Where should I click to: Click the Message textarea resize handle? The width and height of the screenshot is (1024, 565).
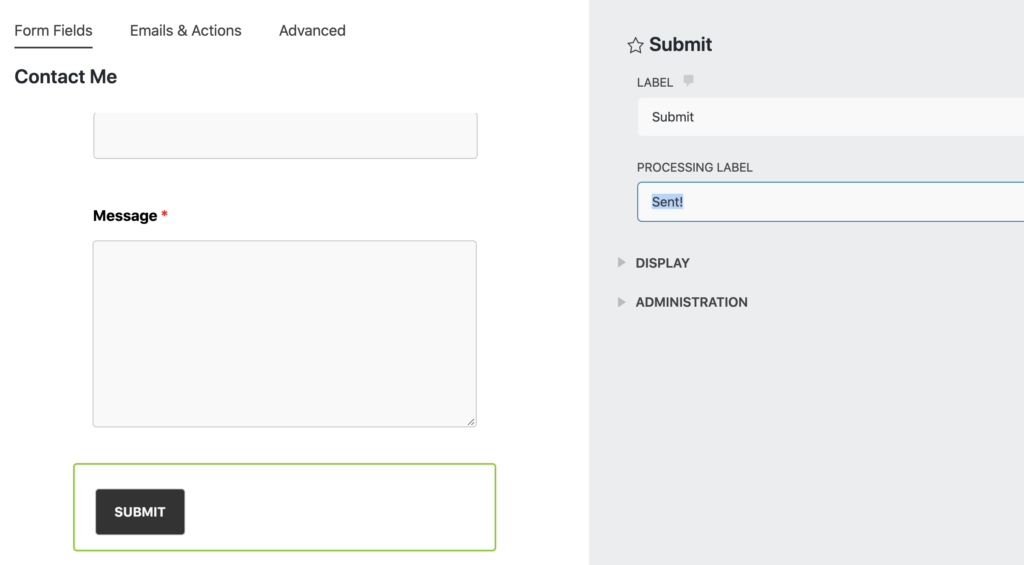pos(471,422)
